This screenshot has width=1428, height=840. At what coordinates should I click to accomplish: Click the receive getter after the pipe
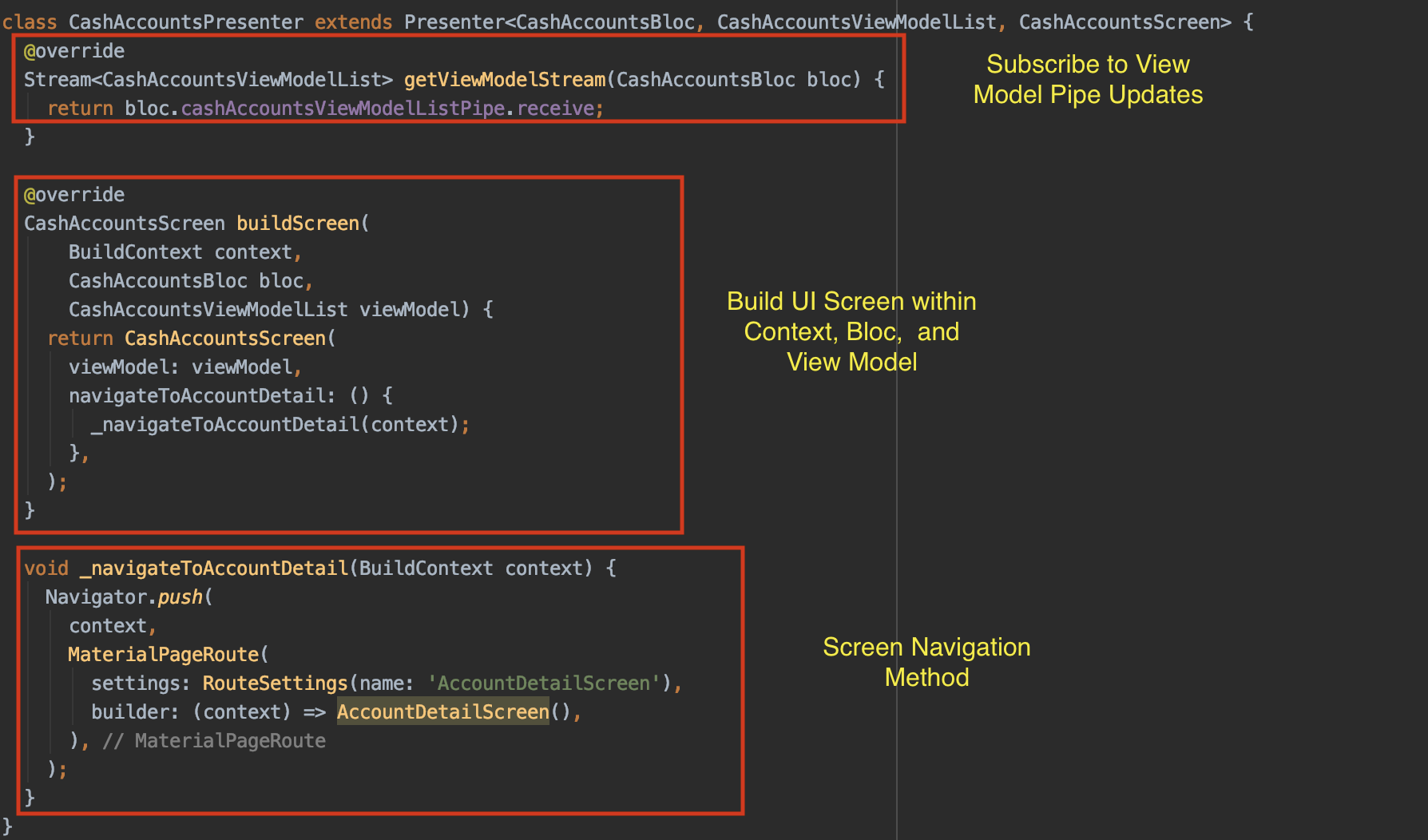tap(556, 109)
